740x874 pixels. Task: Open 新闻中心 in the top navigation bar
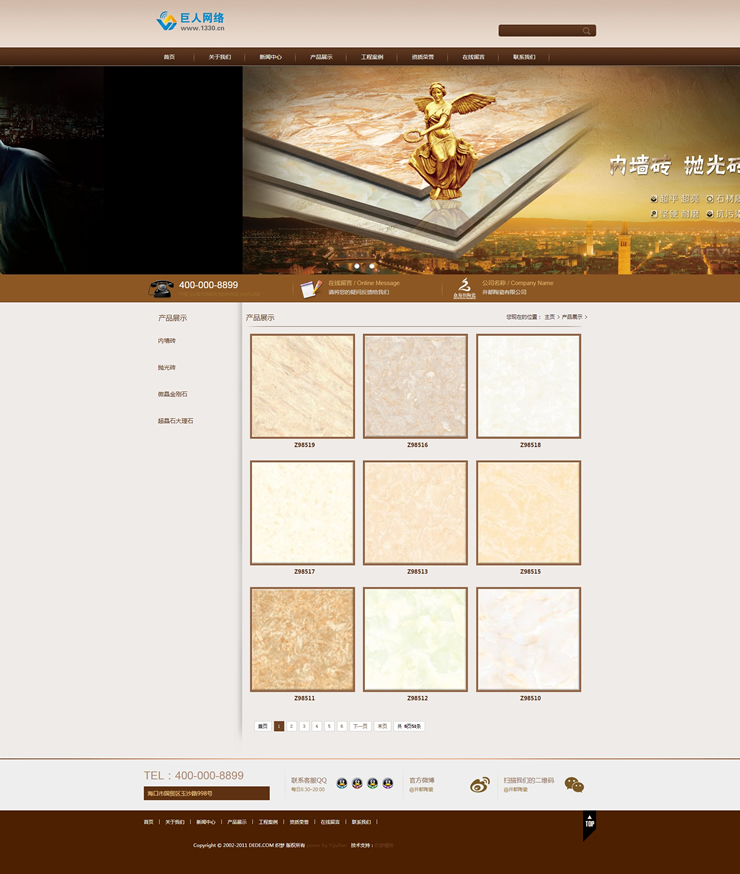(x=270, y=57)
